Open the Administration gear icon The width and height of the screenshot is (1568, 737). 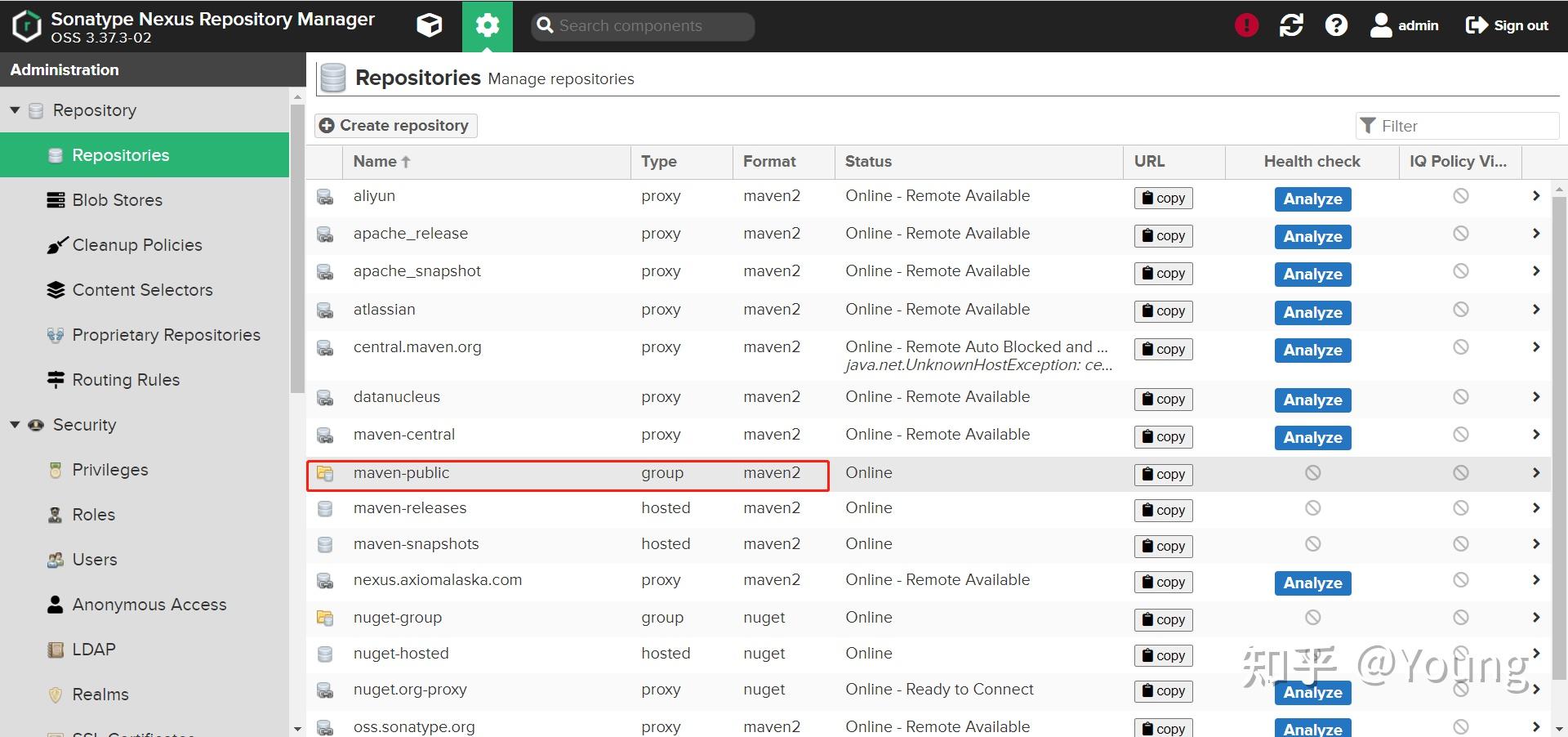click(487, 25)
